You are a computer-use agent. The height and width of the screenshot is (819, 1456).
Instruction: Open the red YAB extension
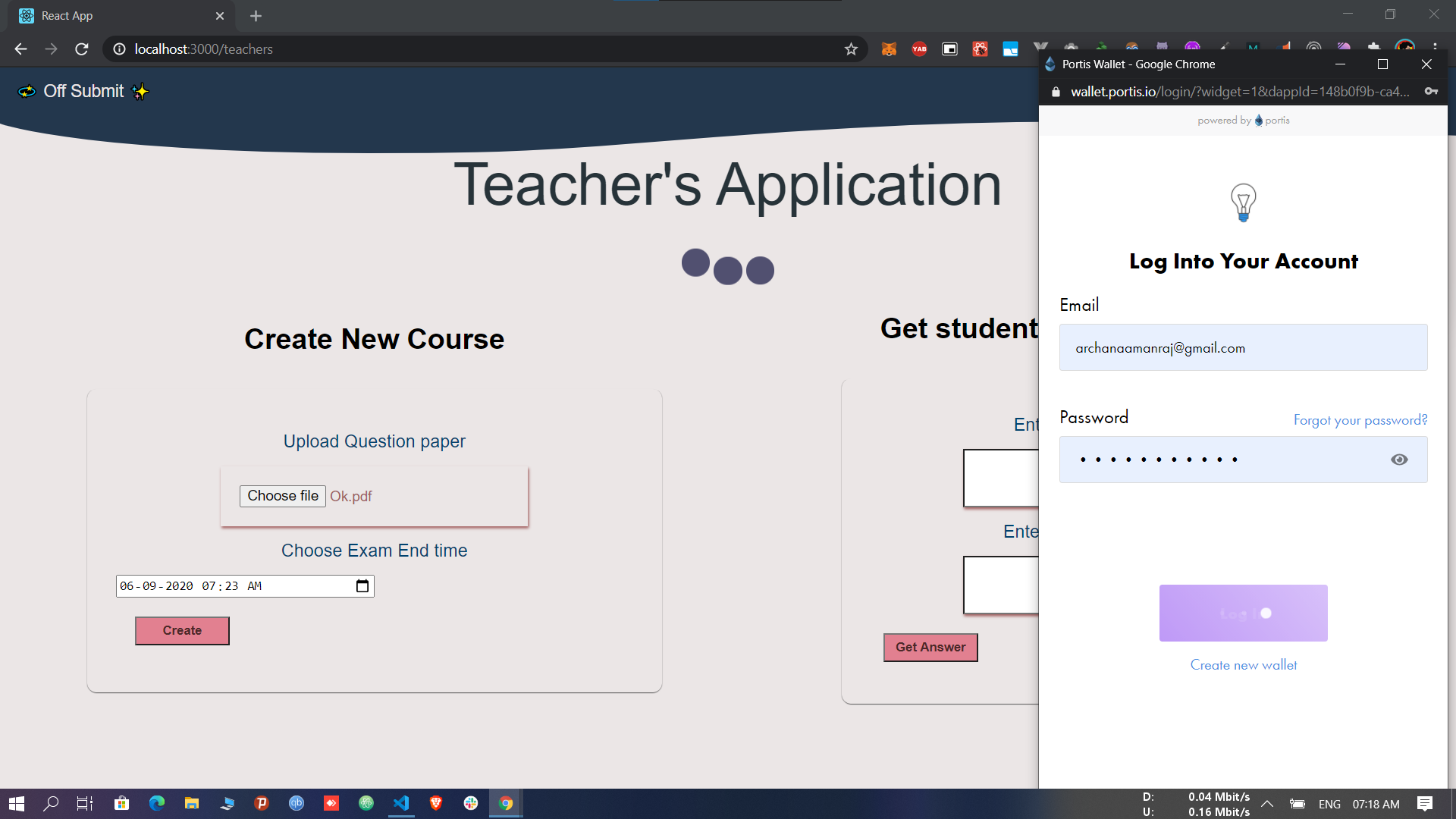[x=919, y=49]
